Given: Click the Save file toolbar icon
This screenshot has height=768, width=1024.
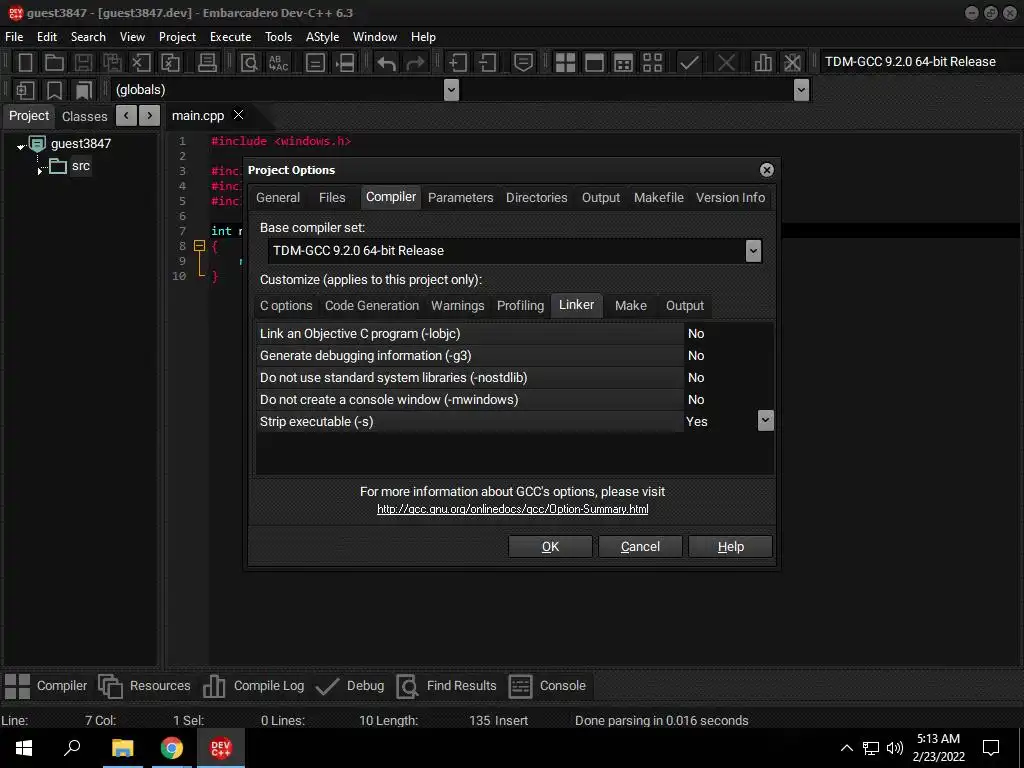Looking at the screenshot, I should 83,63.
